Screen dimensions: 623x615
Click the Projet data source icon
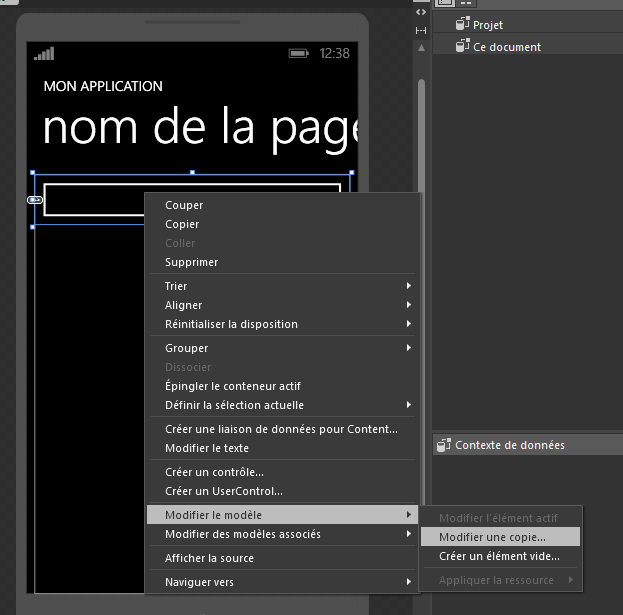tap(462, 24)
